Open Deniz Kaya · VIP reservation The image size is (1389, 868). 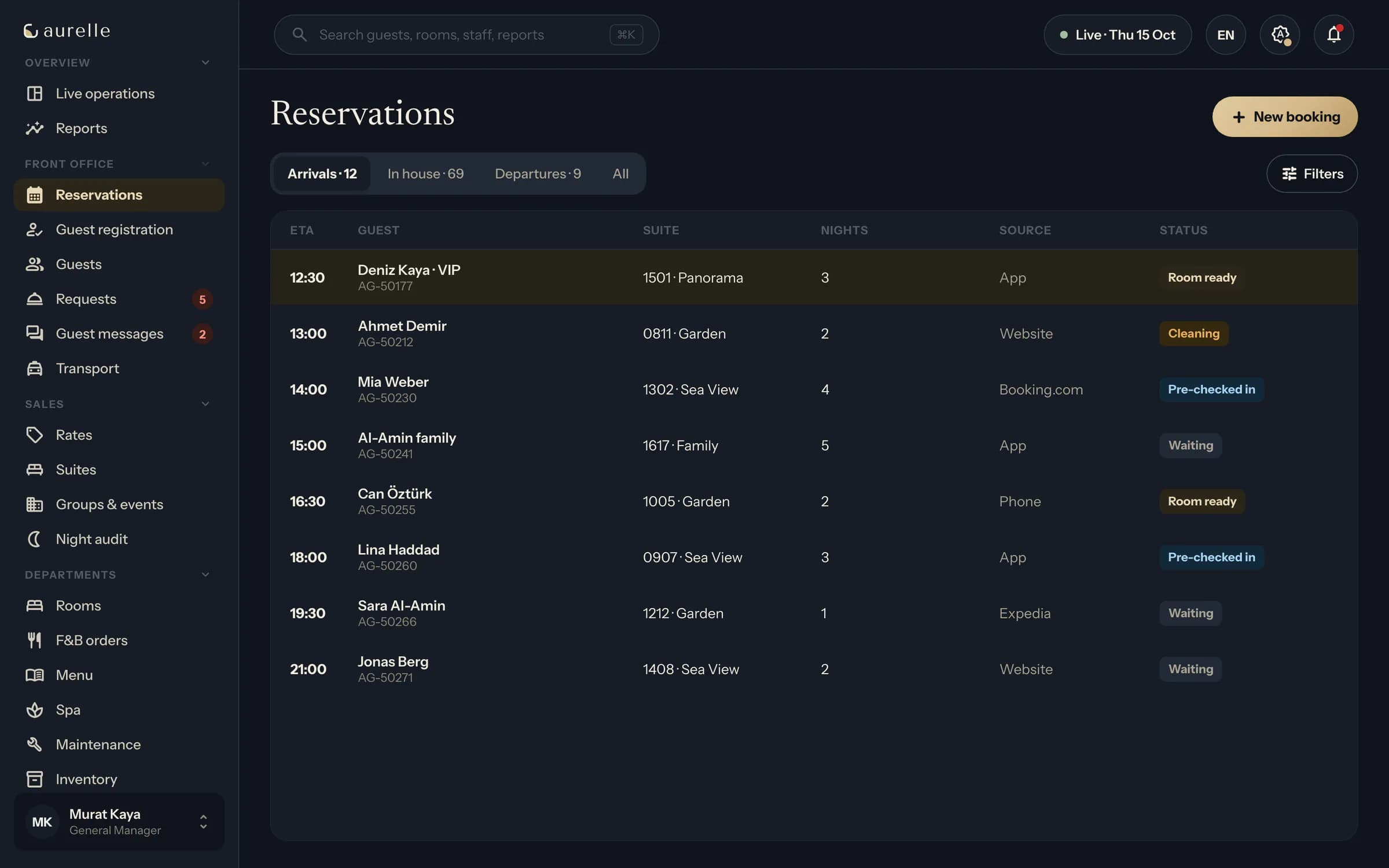coord(814,278)
